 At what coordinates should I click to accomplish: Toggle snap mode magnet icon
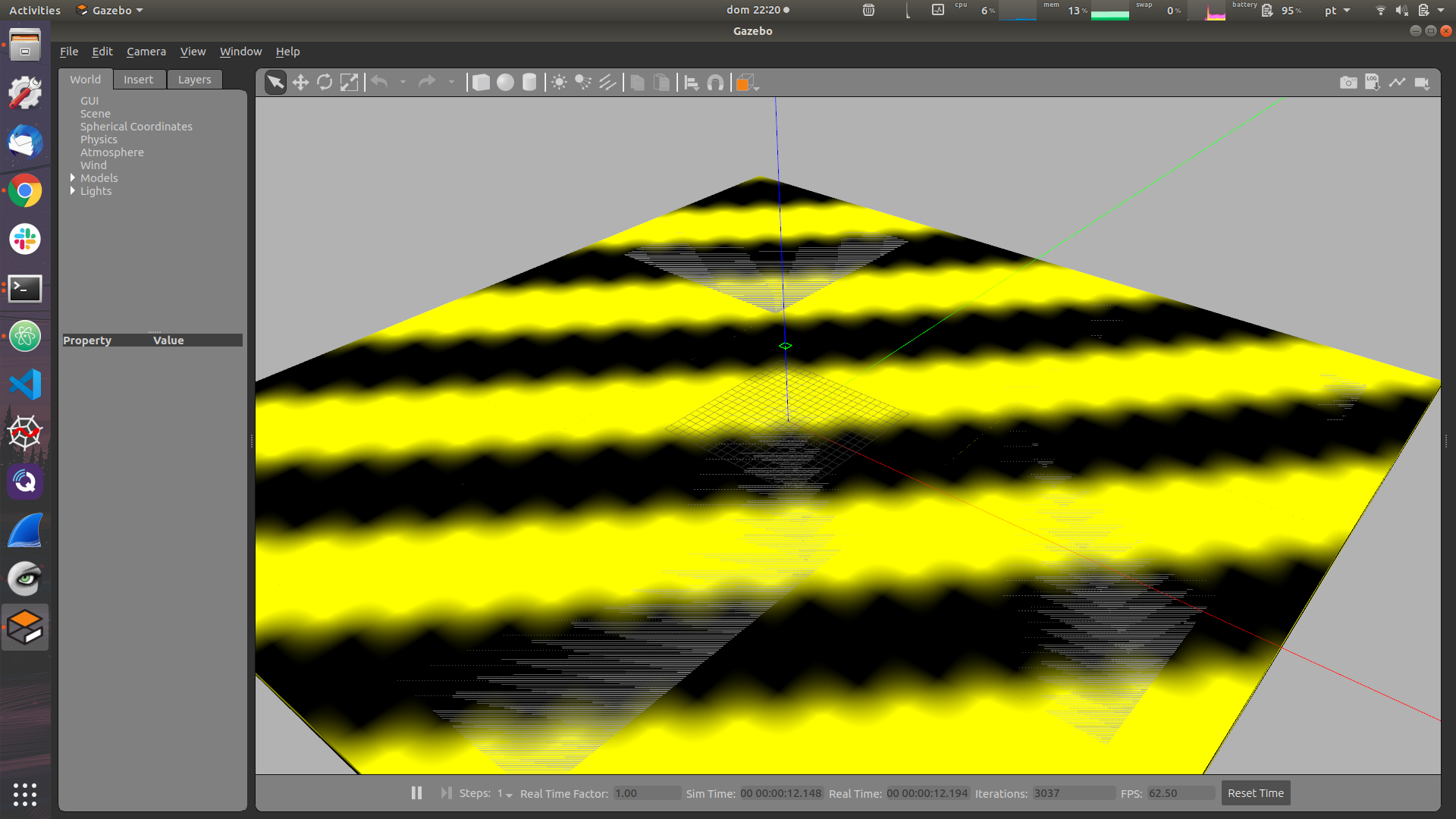point(715,83)
